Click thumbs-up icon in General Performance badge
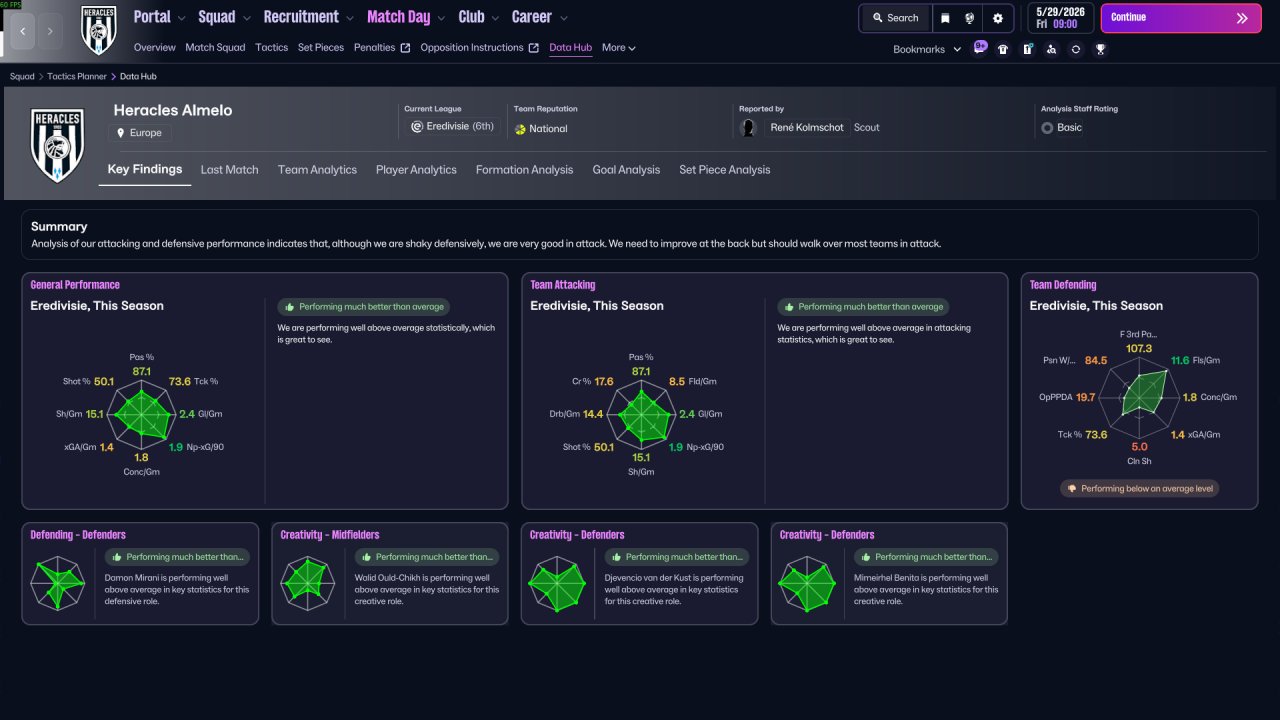The width and height of the screenshot is (1280, 720). tap(290, 307)
